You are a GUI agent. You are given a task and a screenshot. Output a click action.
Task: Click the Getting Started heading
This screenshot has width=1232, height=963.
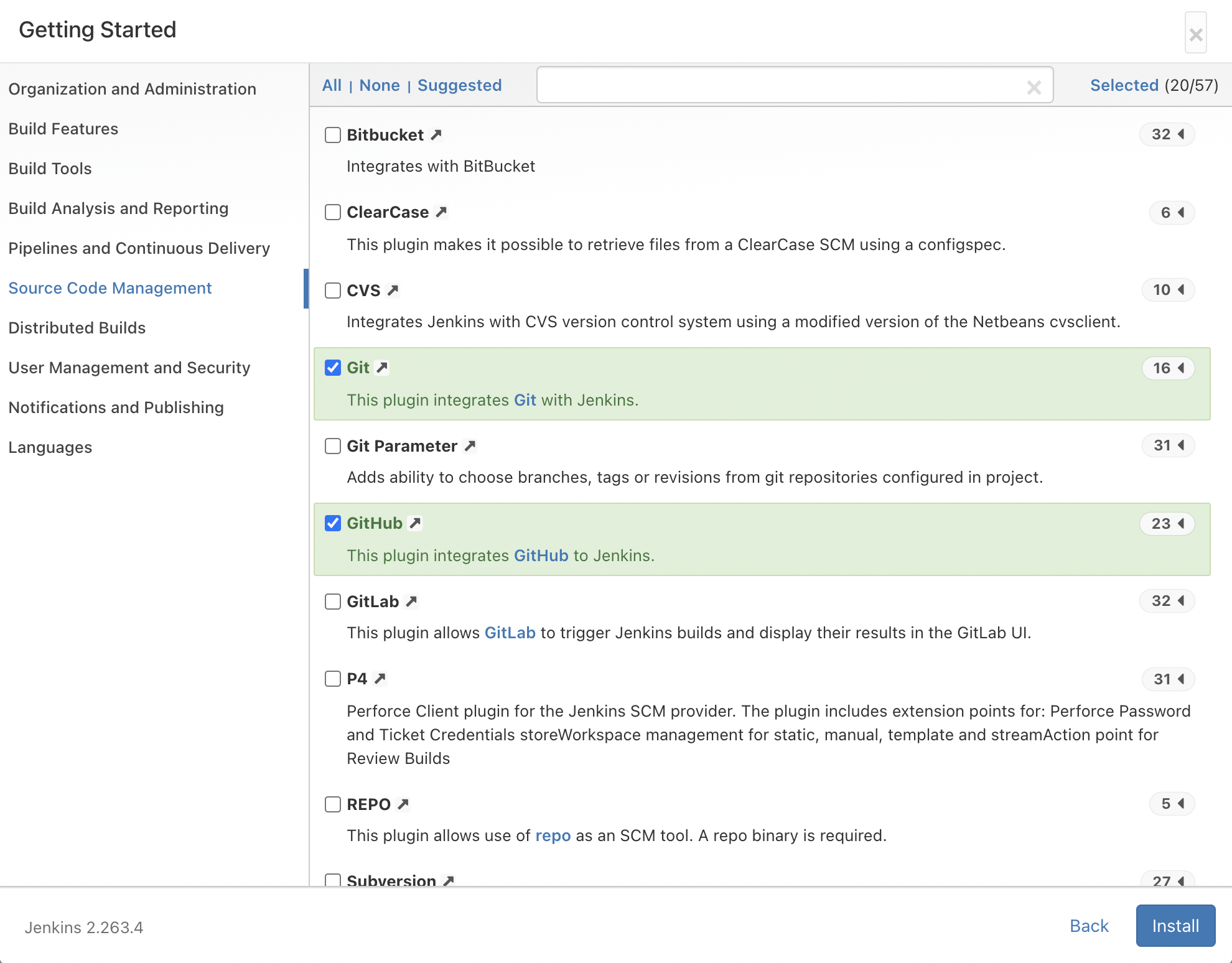[x=98, y=30]
